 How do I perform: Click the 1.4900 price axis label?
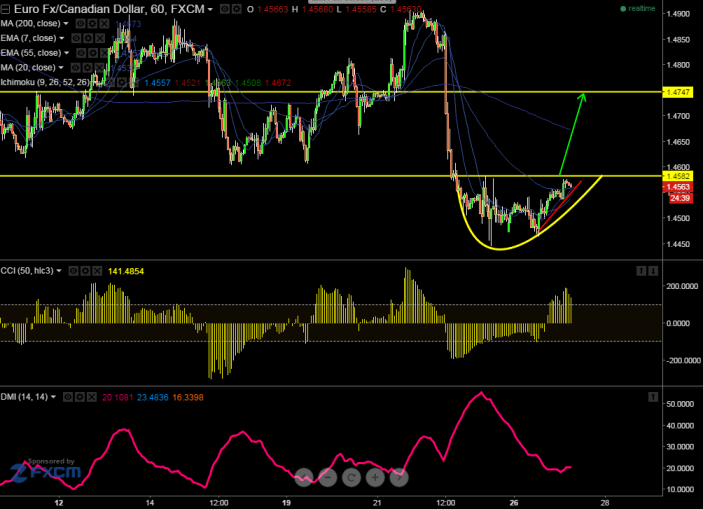click(x=678, y=14)
